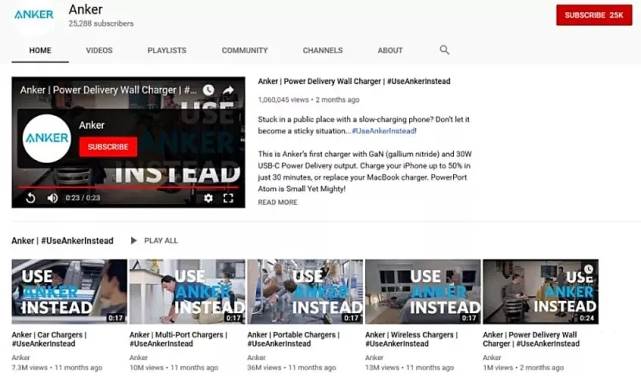Click the Anker channel logo avatar

(x=34, y=15)
